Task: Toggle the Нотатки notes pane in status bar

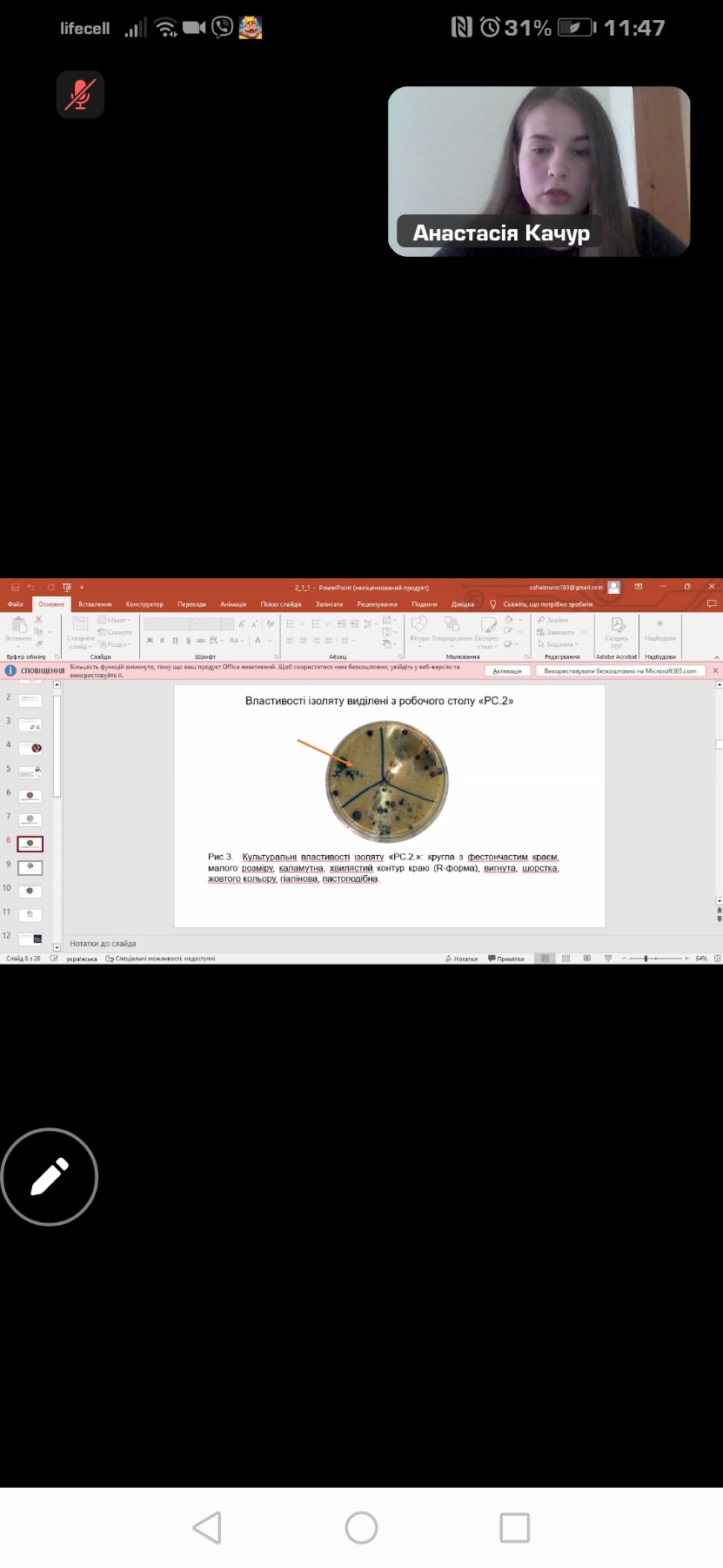Action: pyautogui.click(x=462, y=959)
